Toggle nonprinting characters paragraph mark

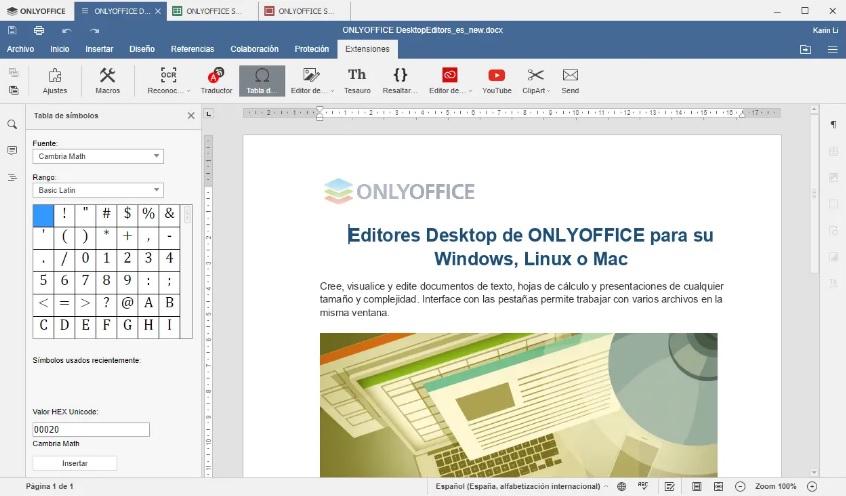[x=832, y=125]
